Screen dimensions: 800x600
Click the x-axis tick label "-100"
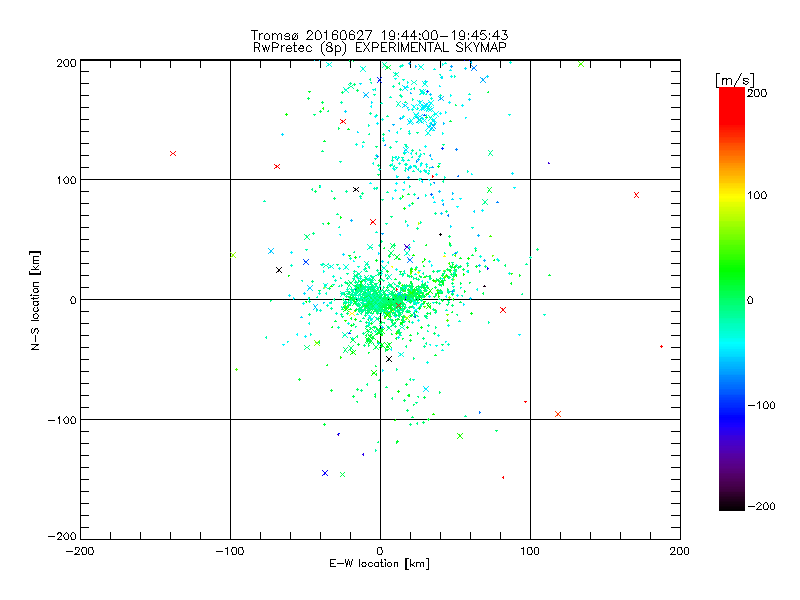click(230, 551)
